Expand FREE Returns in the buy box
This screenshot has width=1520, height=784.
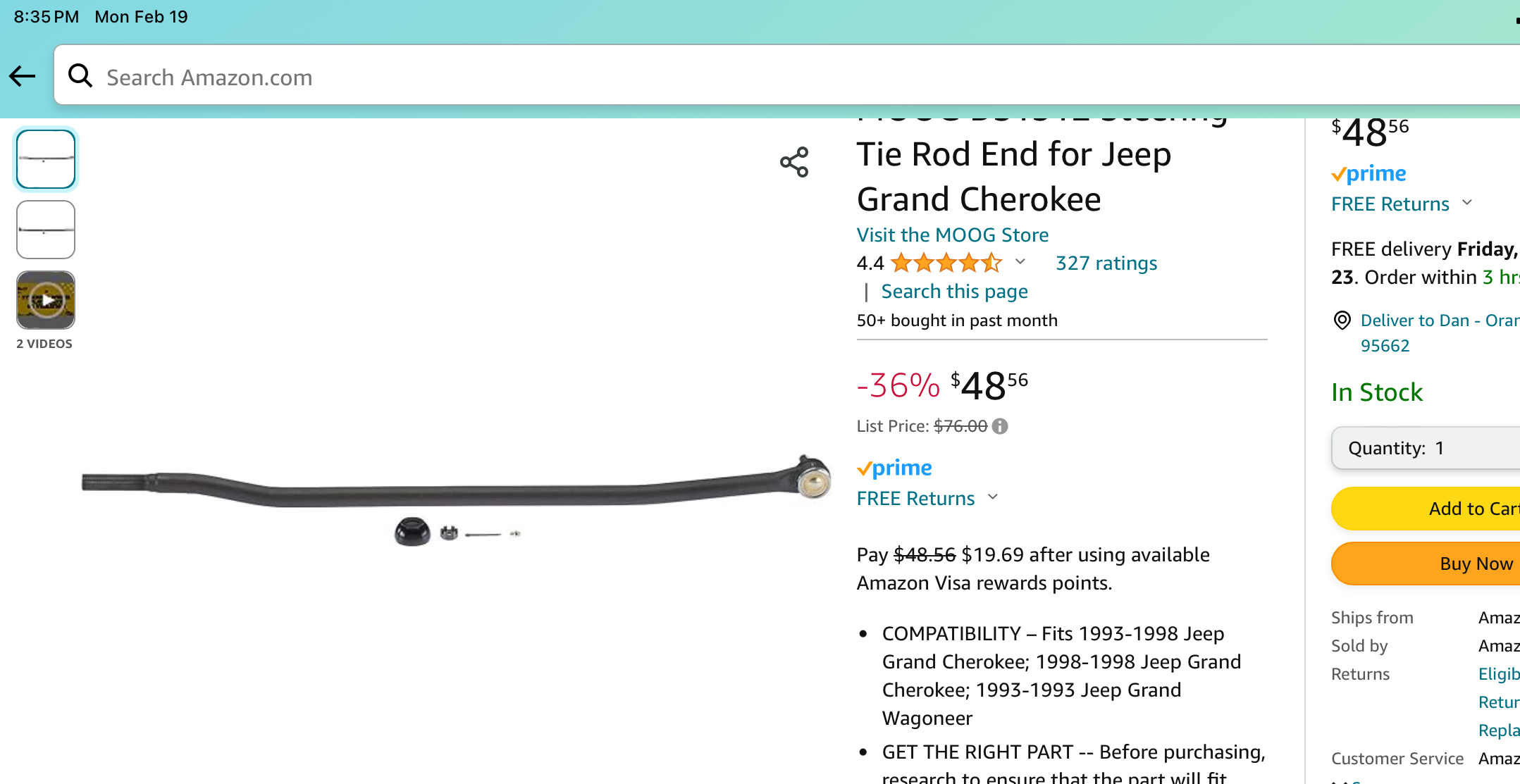click(1467, 203)
